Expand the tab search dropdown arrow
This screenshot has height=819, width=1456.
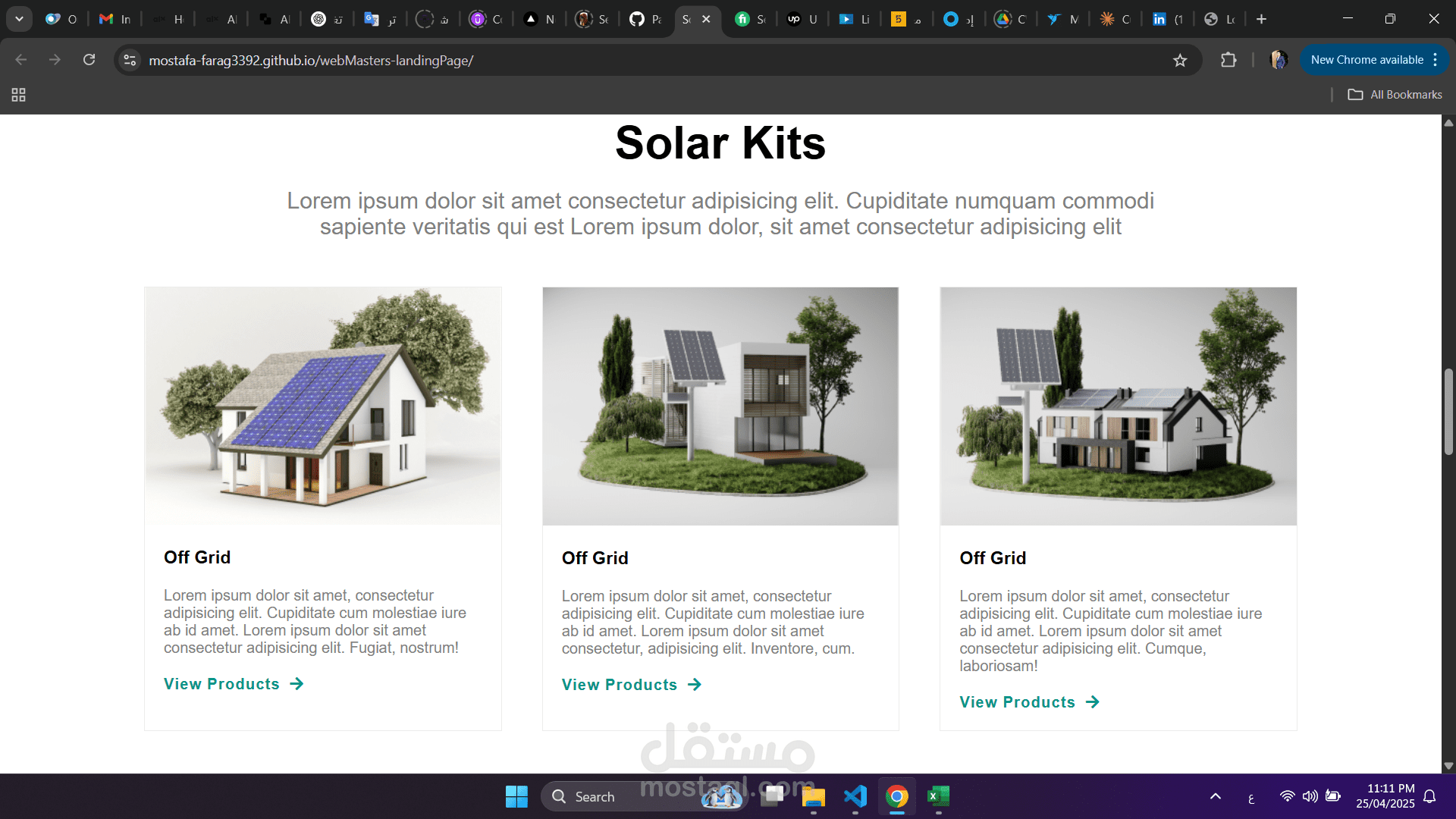19,19
